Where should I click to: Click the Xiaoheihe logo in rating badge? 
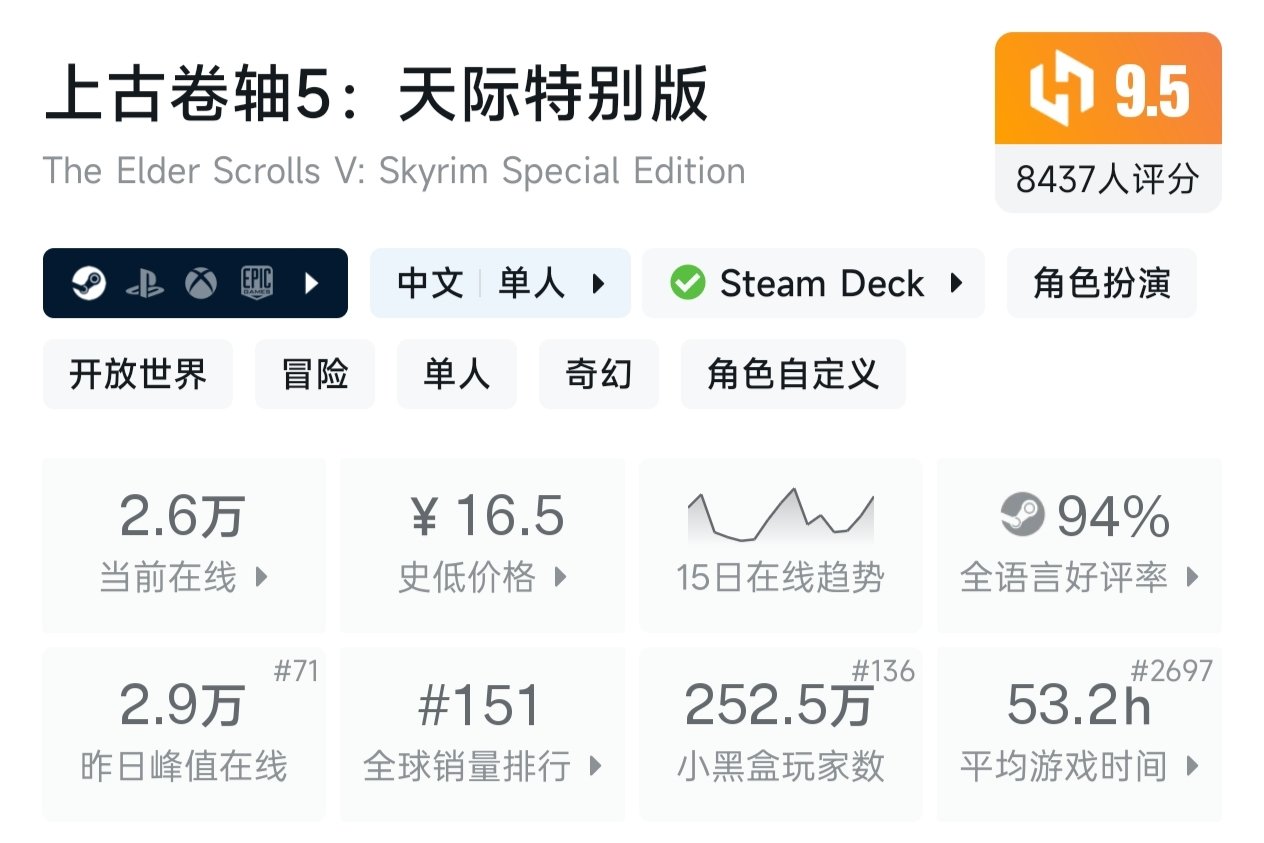pos(1062,92)
